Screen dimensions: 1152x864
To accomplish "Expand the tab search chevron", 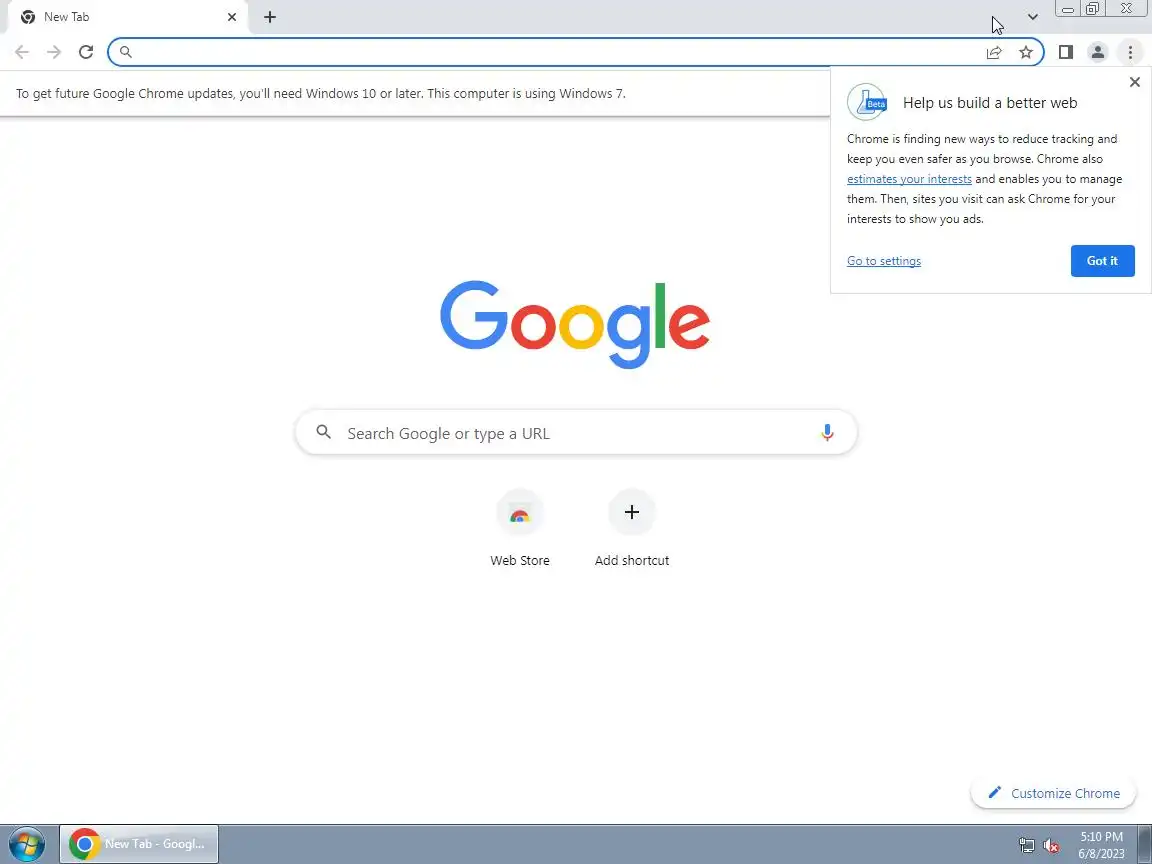I will coord(1032,17).
